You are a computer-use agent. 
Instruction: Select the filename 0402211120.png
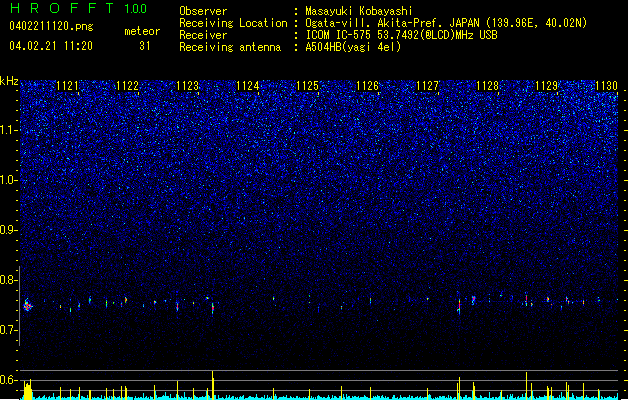pyautogui.click(x=51, y=27)
